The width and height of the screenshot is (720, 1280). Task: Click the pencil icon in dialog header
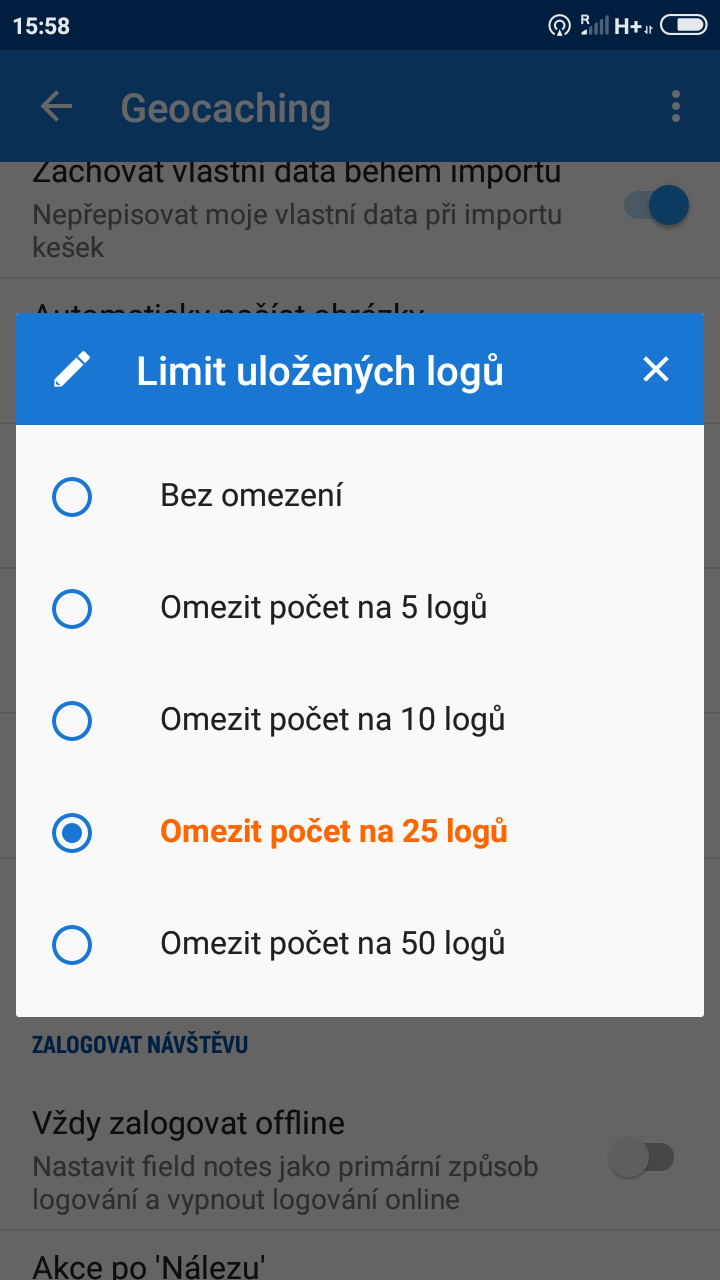tap(72, 370)
